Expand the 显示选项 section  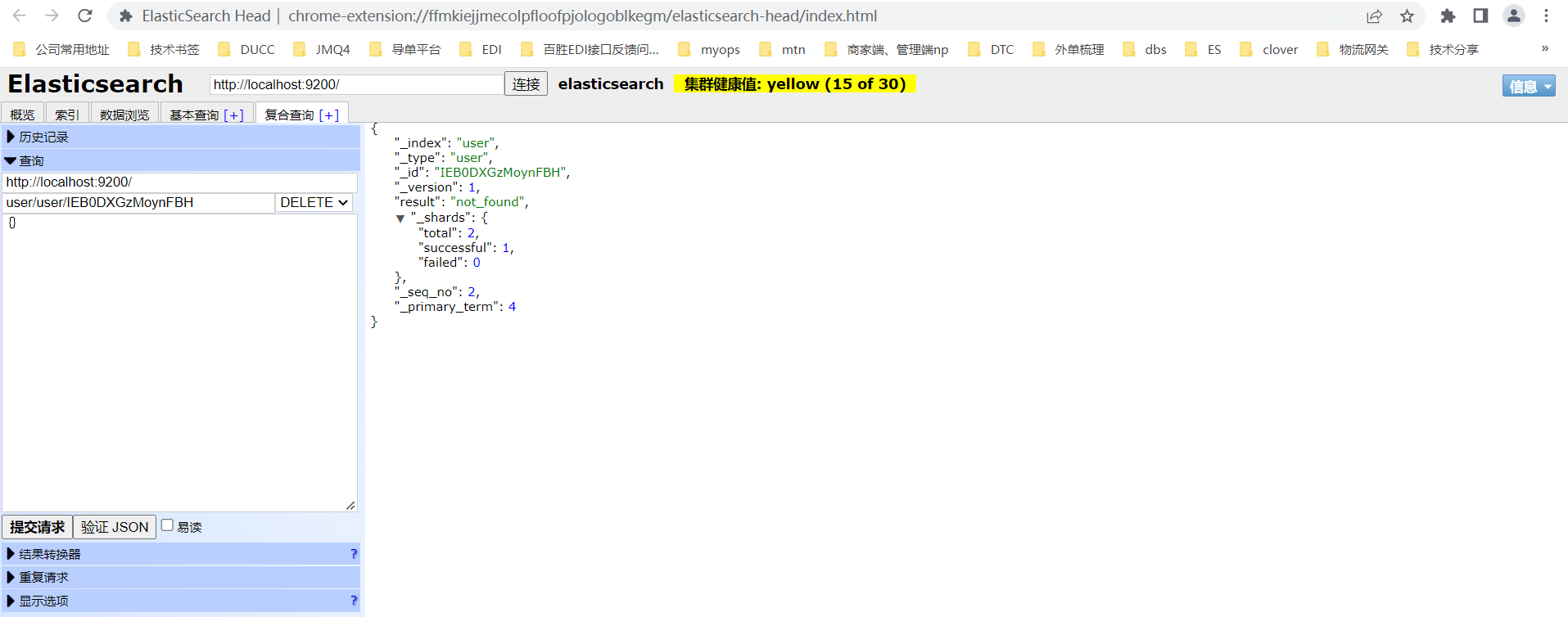pos(180,601)
